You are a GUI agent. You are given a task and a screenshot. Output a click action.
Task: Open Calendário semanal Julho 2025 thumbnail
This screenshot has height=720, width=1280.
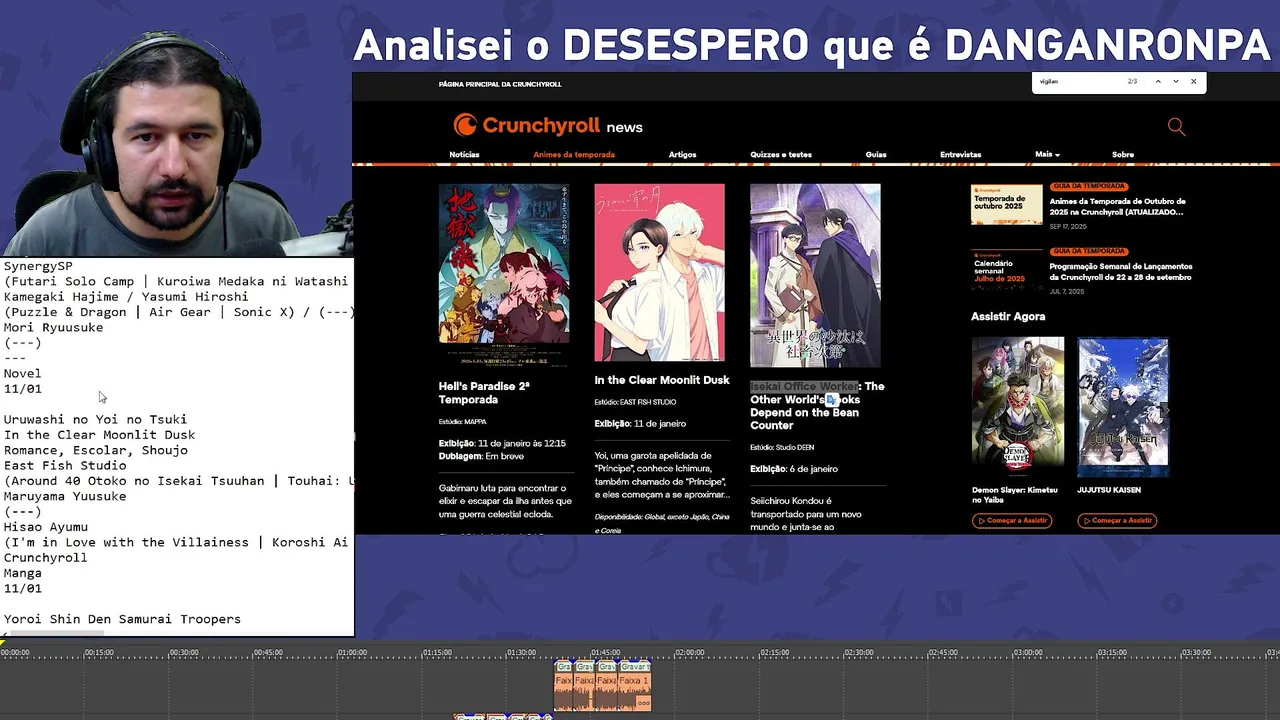click(x=1006, y=270)
